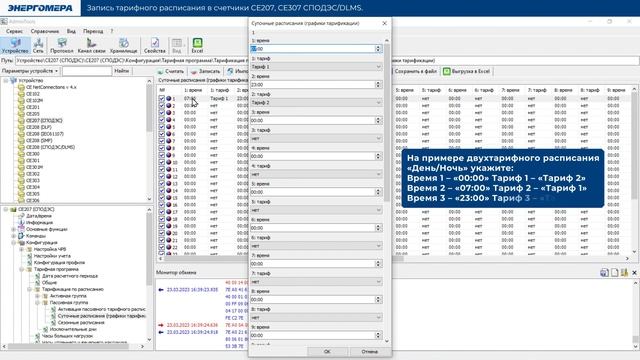Close the Монитор обмена panel
The width and height of the screenshot is (640, 360).
point(634,273)
